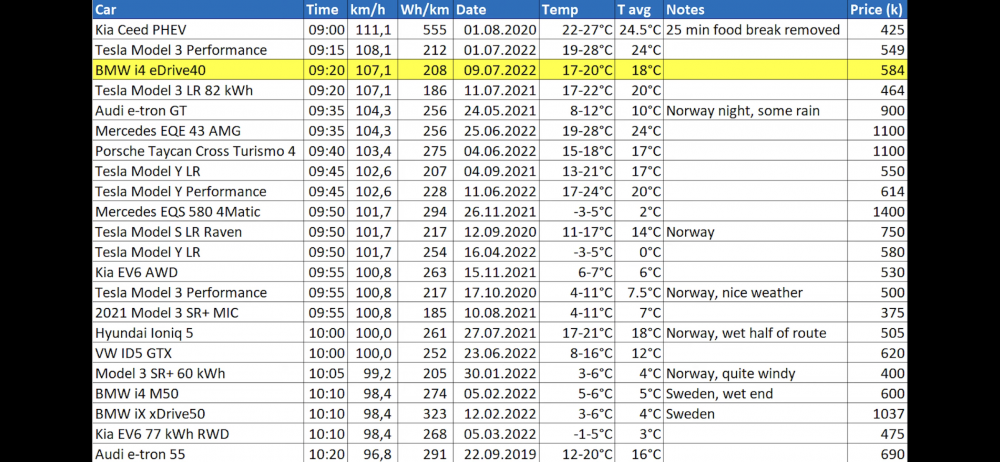The height and width of the screenshot is (462, 1000).
Task: Click the 'Norway night, some rain' note
Action: tap(743, 110)
